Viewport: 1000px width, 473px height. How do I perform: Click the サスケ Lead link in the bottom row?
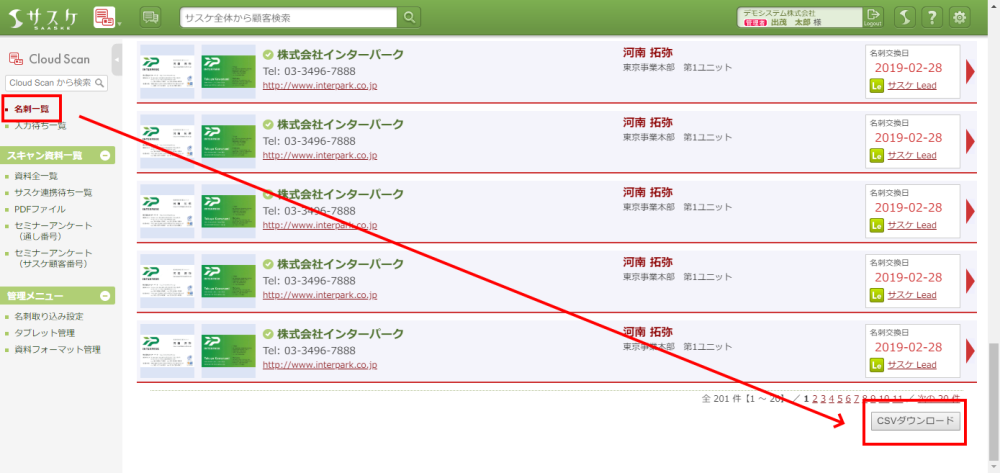(912, 365)
